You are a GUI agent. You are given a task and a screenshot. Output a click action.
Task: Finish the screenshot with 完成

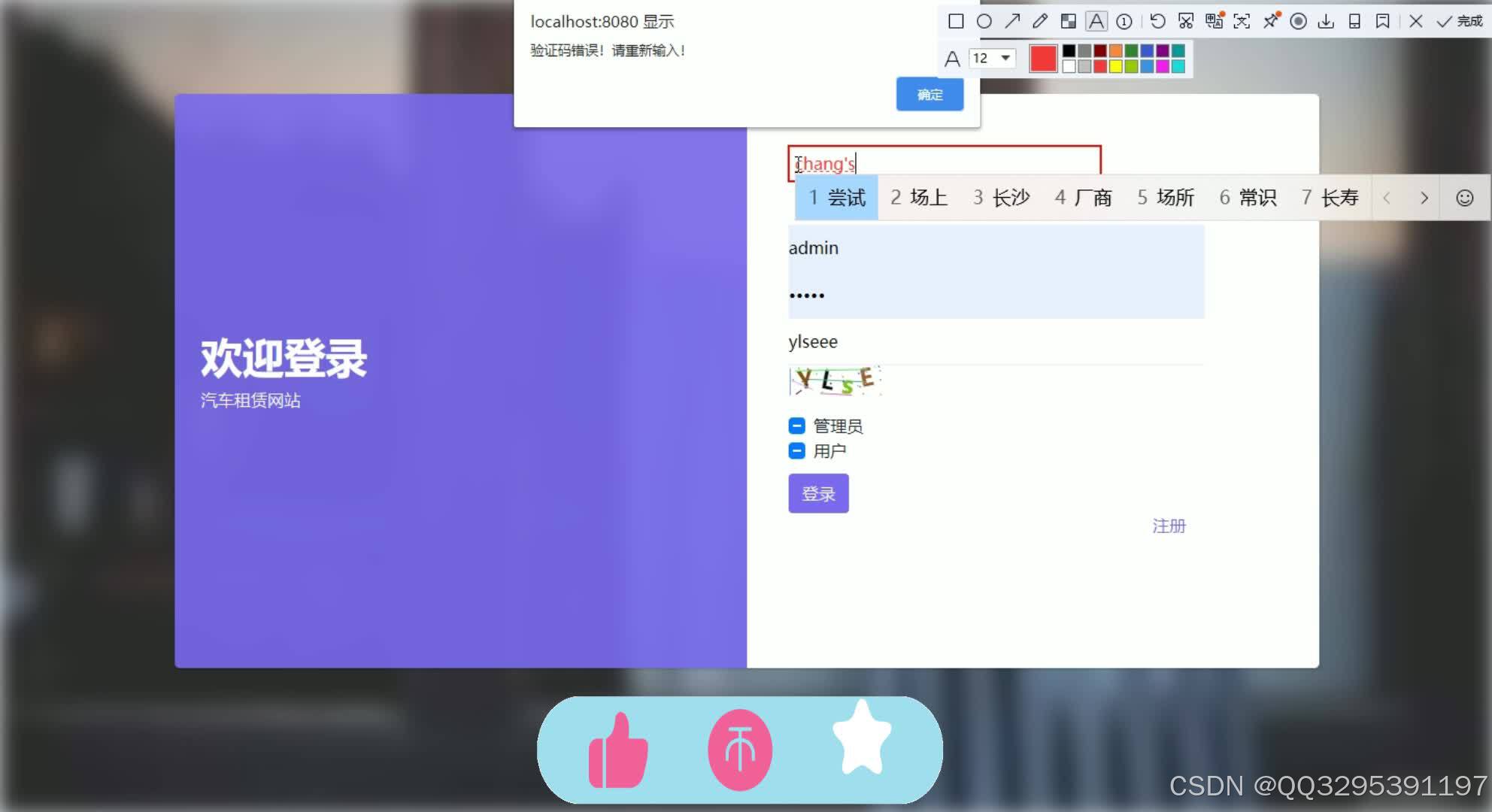(x=1460, y=21)
